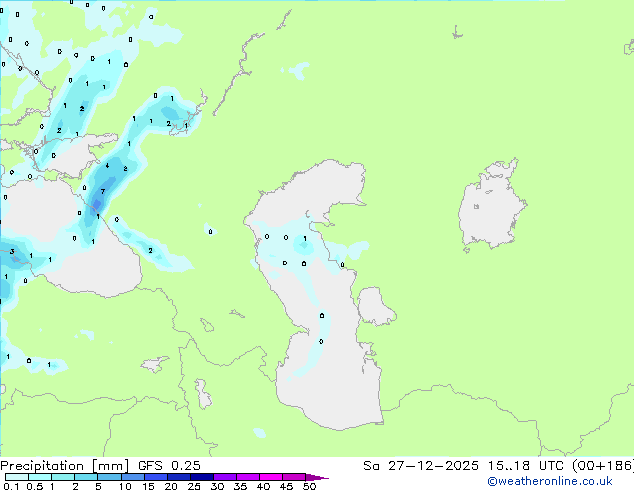Click the 'GFS 0.25' model label
This screenshot has width=634, height=490.
tap(169, 466)
